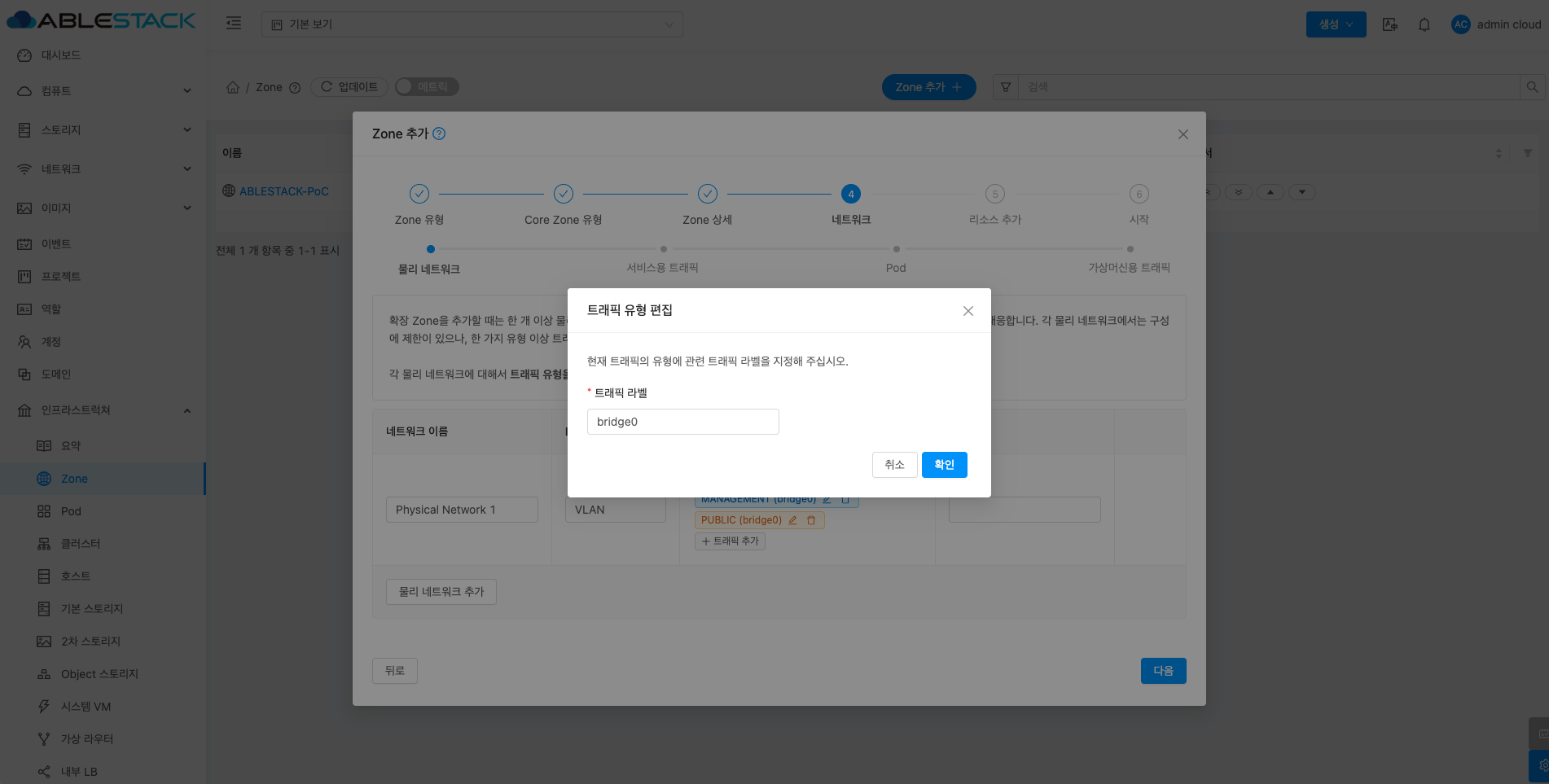Move zone to bottom with double-down arrow
Image resolution: width=1549 pixels, height=784 pixels.
tap(1239, 192)
